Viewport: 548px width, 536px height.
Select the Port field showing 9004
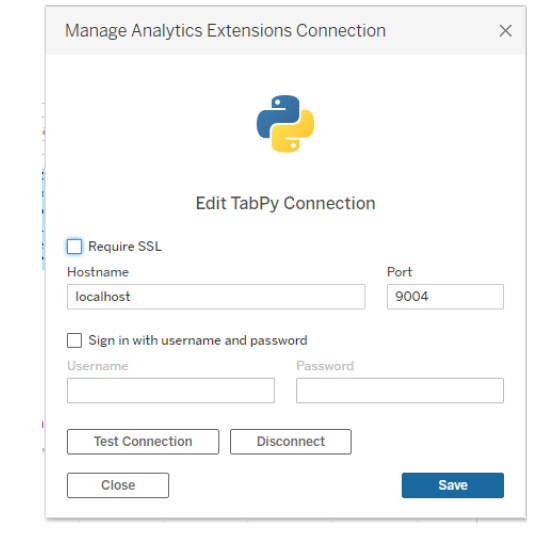click(445, 297)
